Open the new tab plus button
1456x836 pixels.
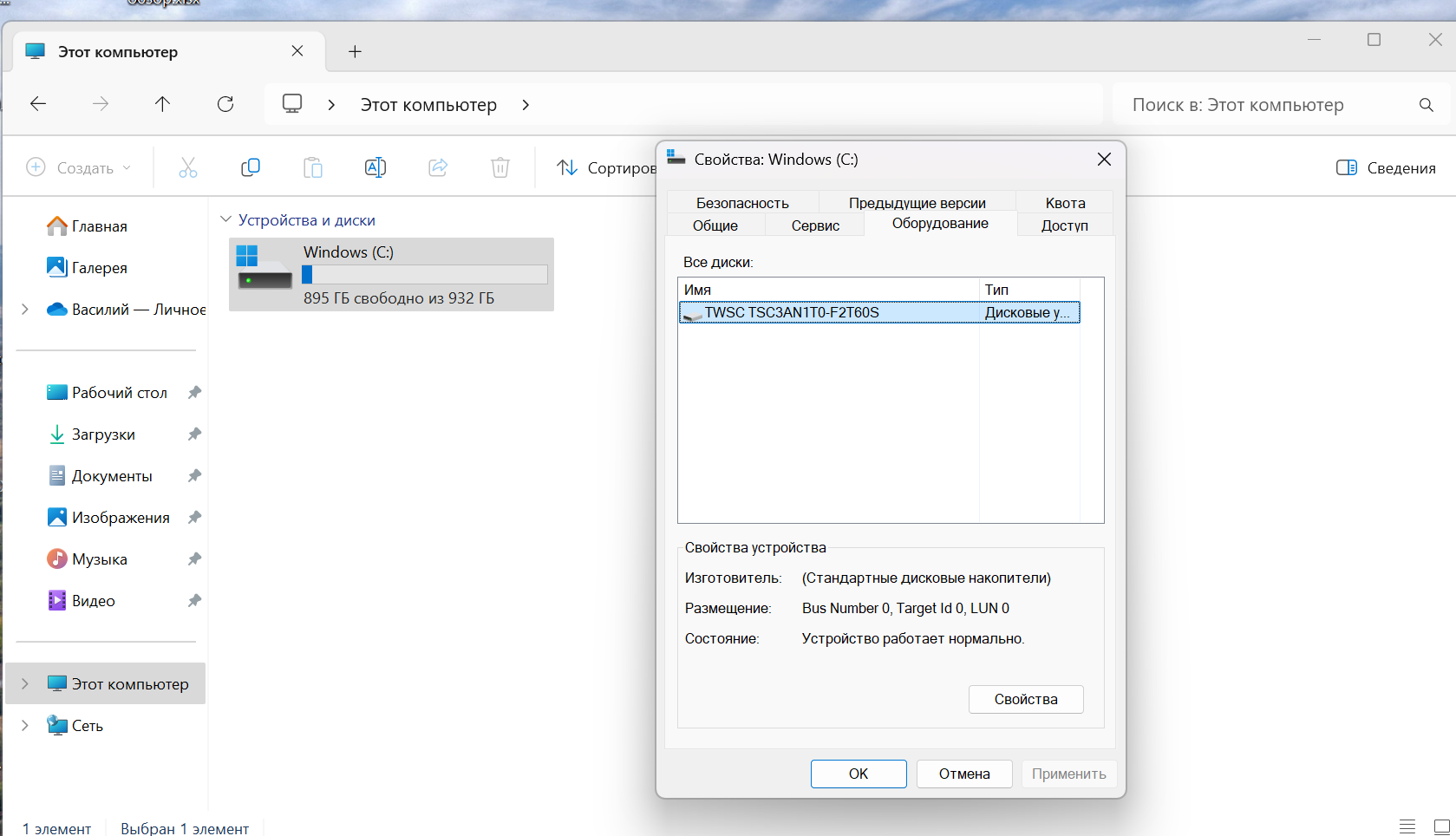355,51
